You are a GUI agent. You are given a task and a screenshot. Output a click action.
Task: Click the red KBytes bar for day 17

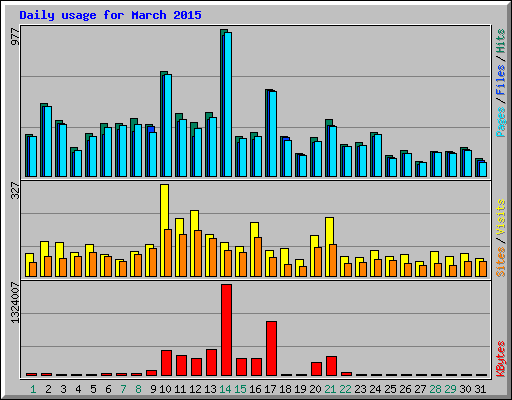[271, 348]
